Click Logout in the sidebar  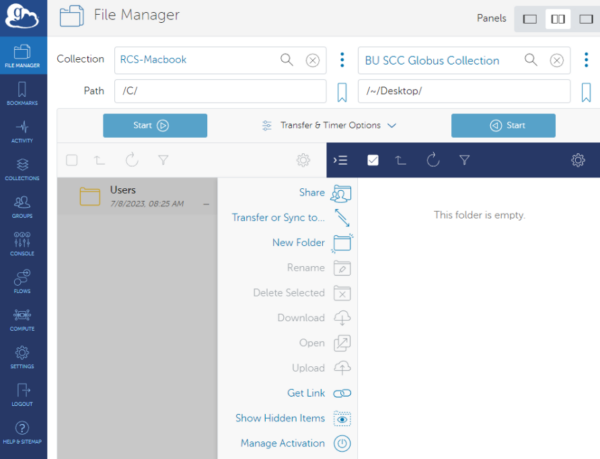pyautogui.click(x=22, y=395)
